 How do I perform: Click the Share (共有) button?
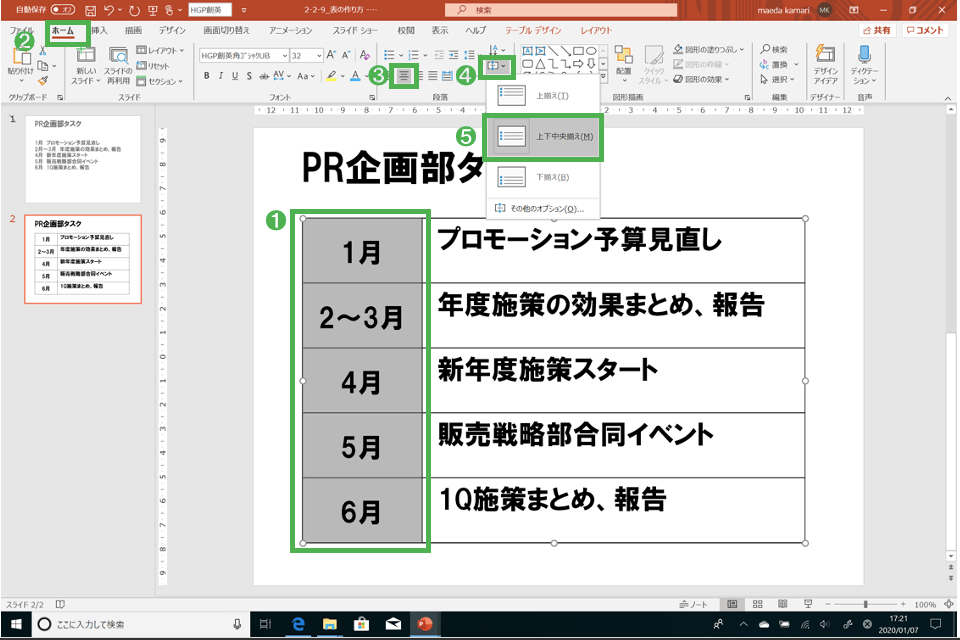(877, 30)
